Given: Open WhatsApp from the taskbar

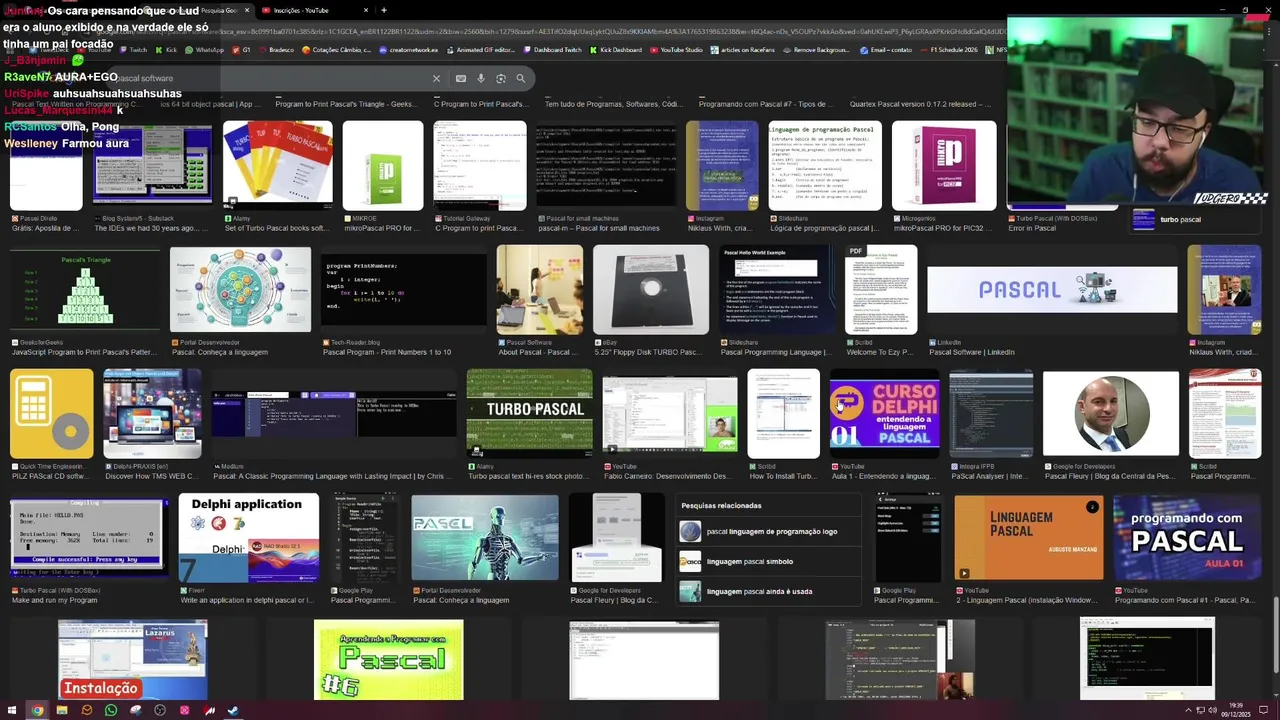Looking at the screenshot, I should tap(111, 710).
